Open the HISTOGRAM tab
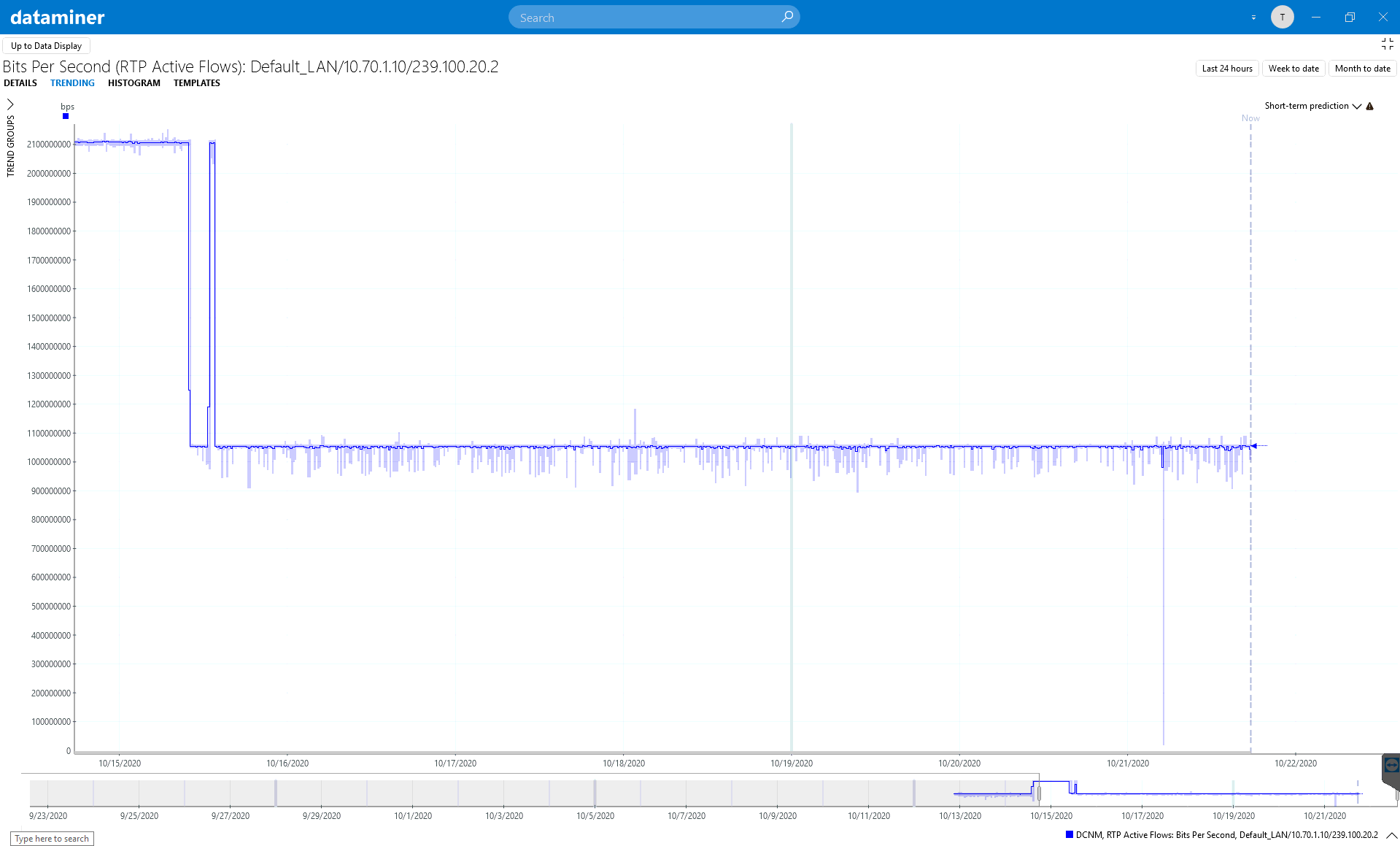Screen dimensions: 1400x846 tap(134, 83)
